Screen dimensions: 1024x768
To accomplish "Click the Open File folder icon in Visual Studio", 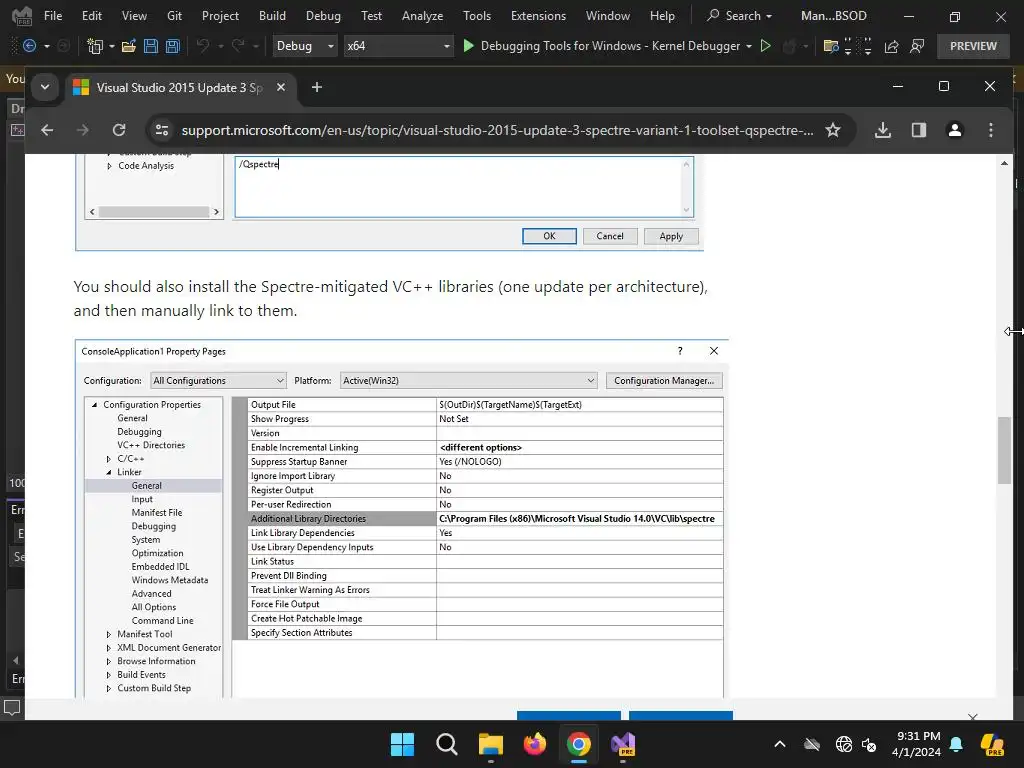I will coord(129,46).
